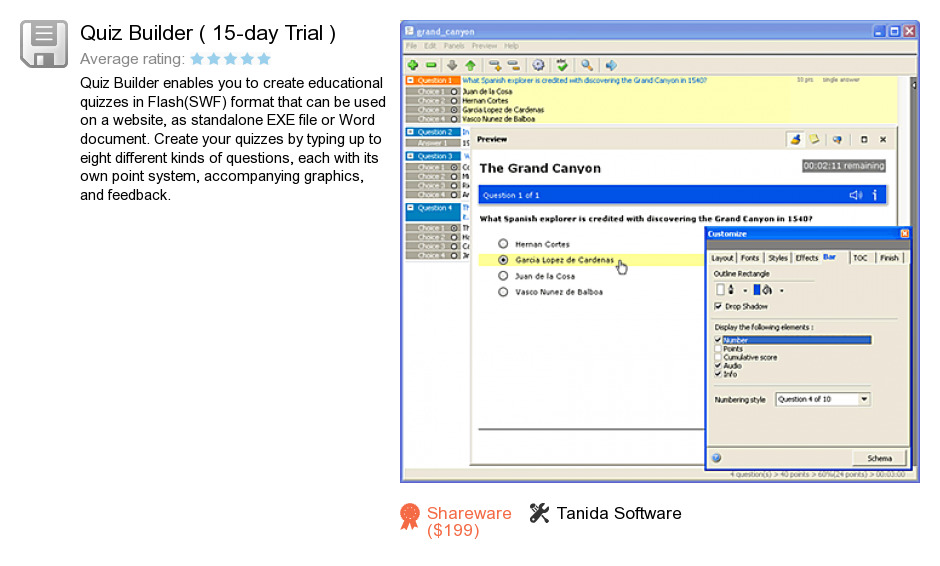Click the floppy disk software icon
Viewport: 940px width, 566px height.
coord(44,44)
